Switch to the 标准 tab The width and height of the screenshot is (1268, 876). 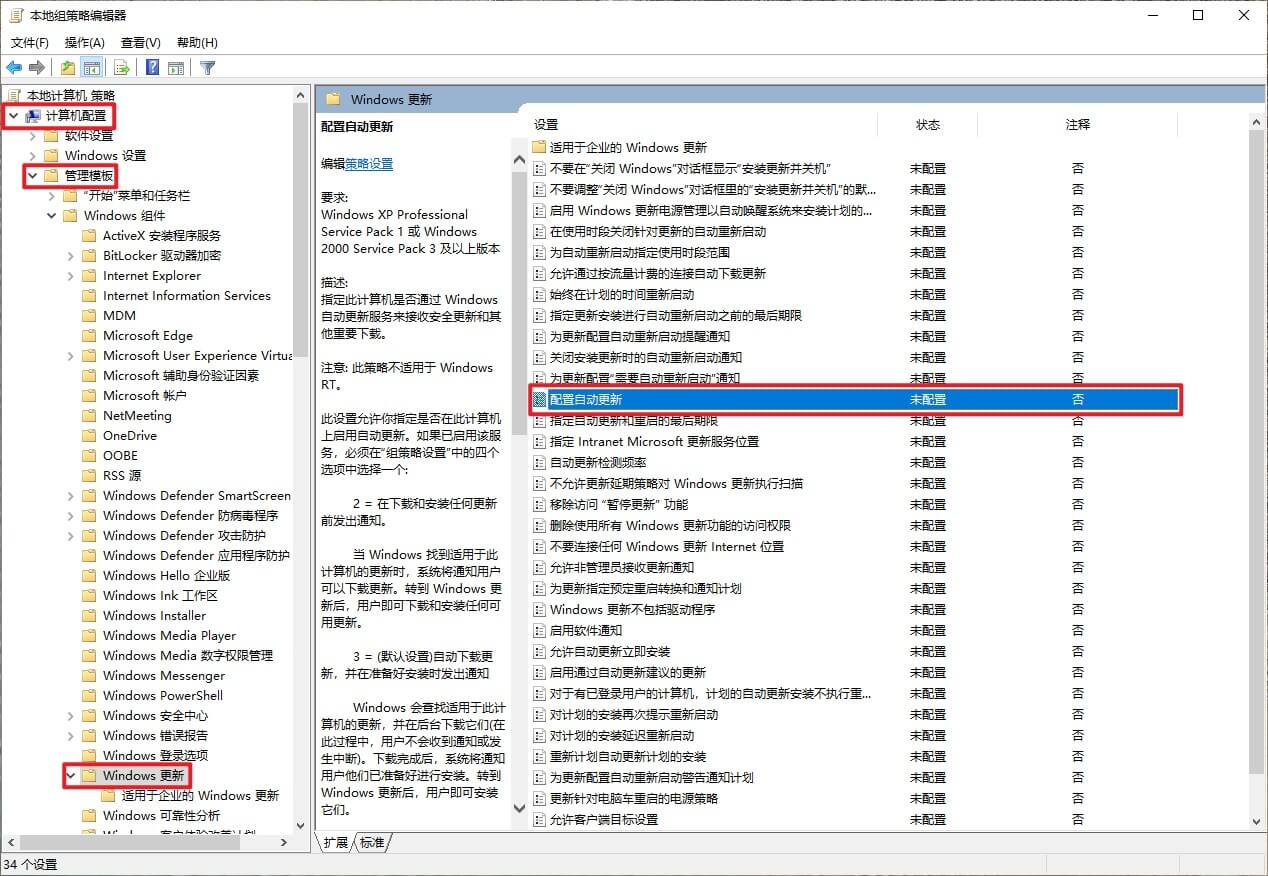[372, 843]
